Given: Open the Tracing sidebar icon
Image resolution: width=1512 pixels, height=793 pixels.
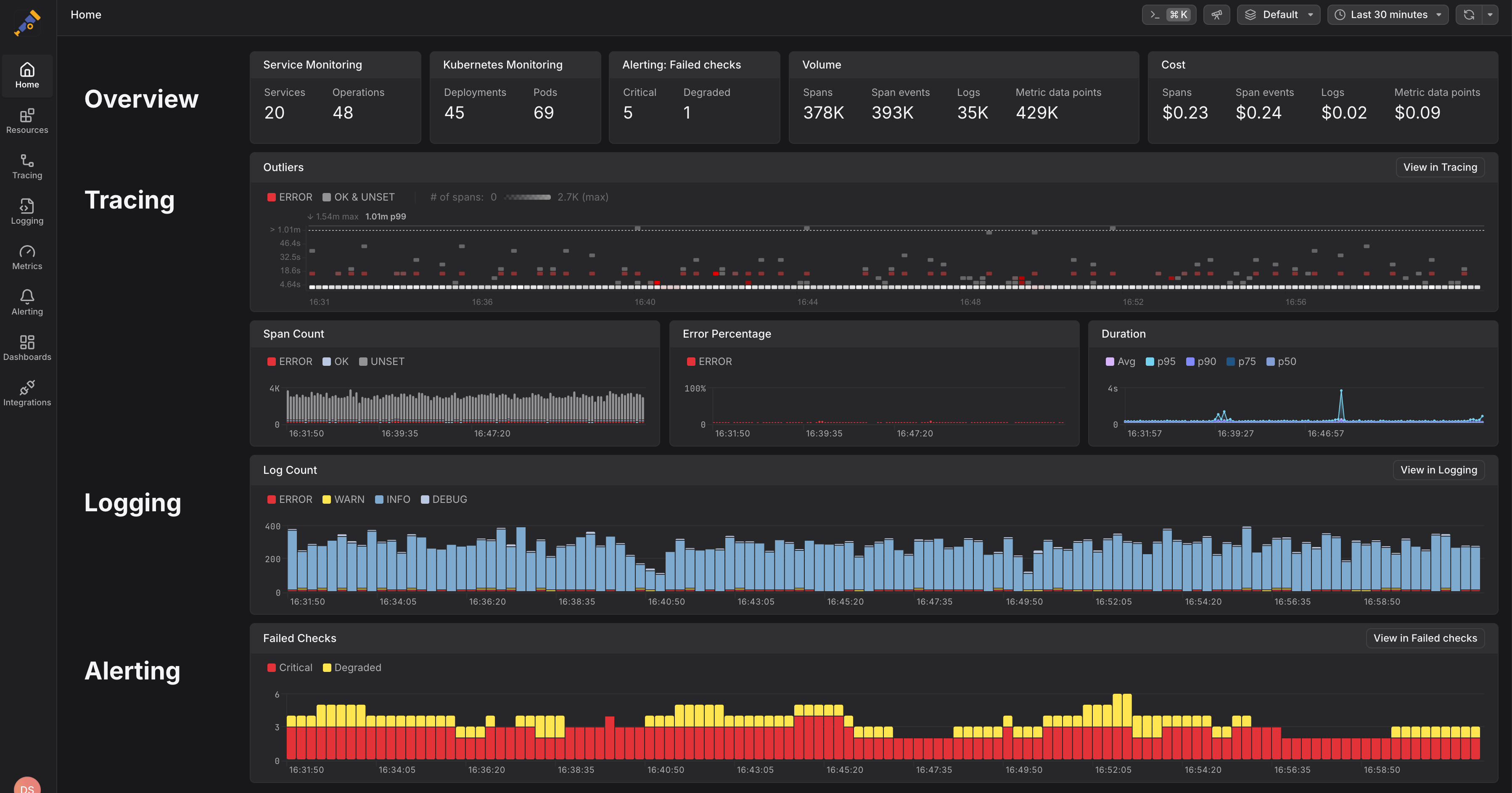Looking at the screenshot, I should (x=27, y=167).
